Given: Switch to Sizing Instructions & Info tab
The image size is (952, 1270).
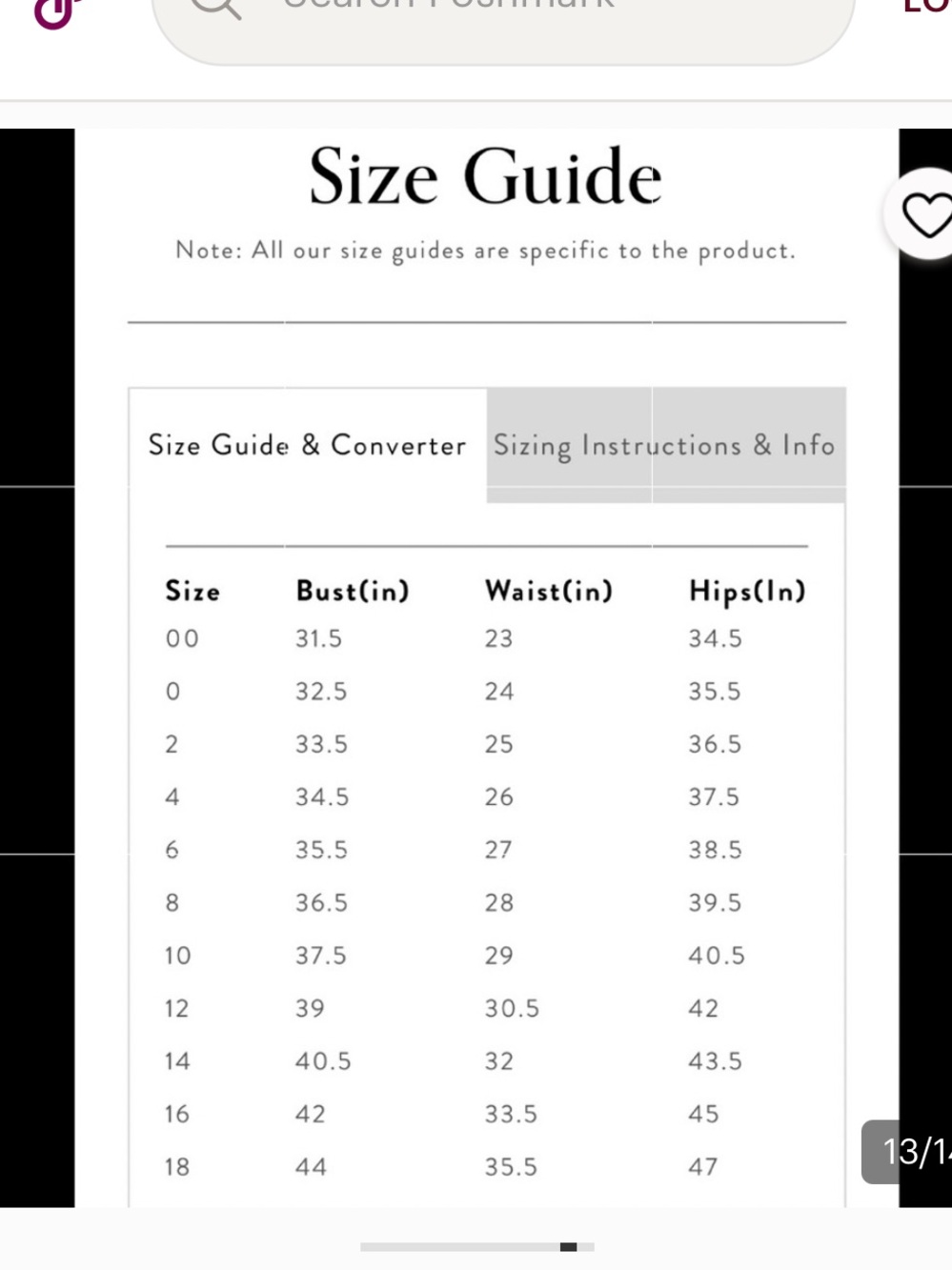Looking at the screenshot, I should point(664,445).
